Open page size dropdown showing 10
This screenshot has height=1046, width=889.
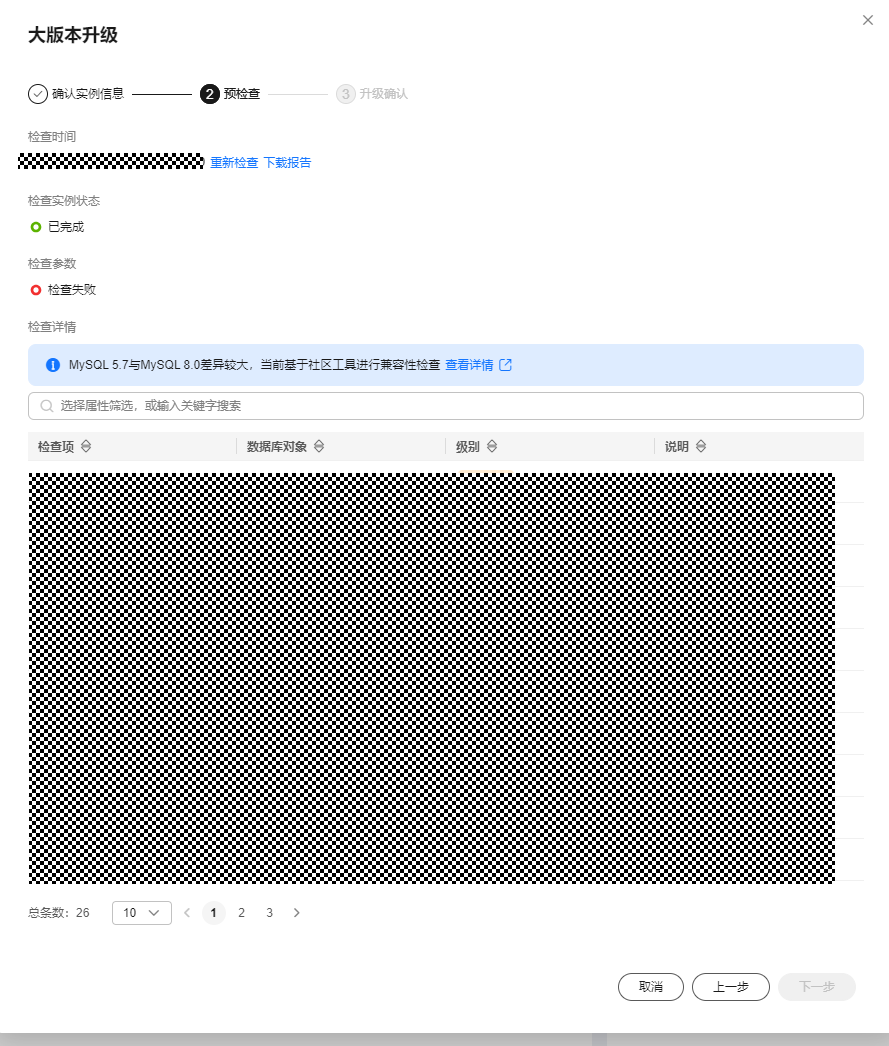141,913
